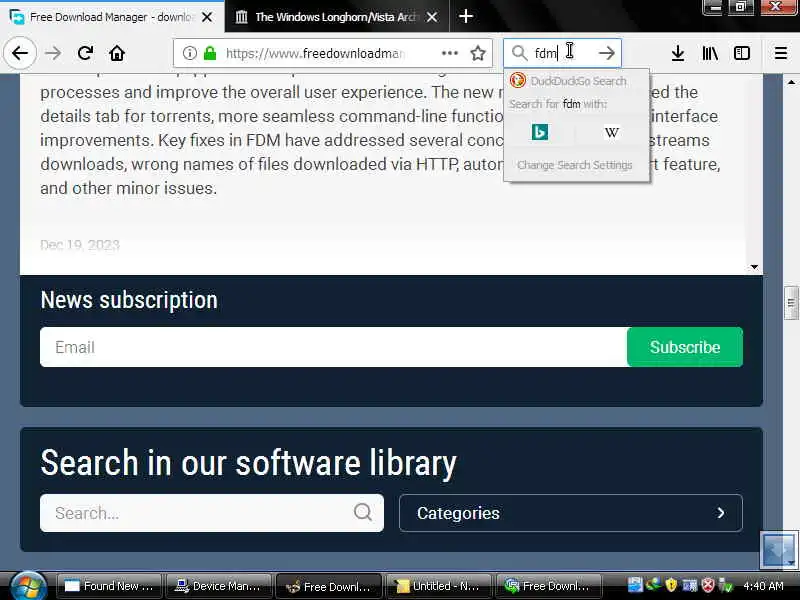
Task: Switch to Untitled Notepad taskbar button
Action: tap(439, 586)
